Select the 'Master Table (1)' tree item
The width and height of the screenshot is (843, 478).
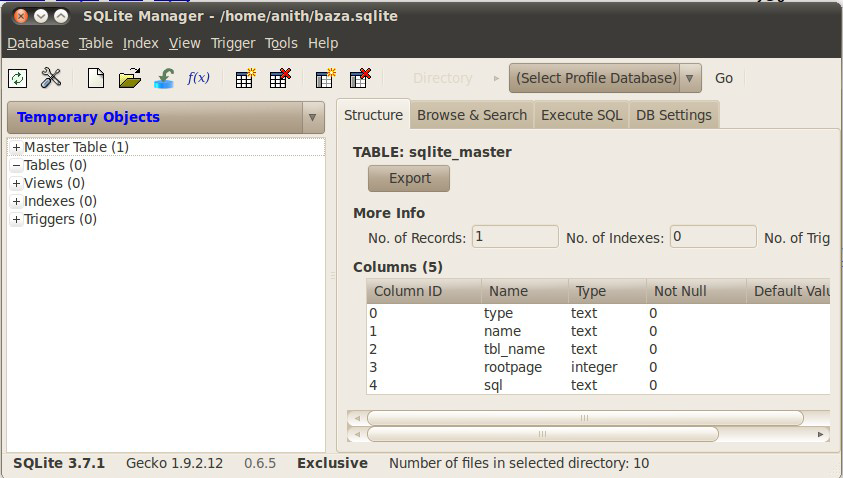click(76, 147)
